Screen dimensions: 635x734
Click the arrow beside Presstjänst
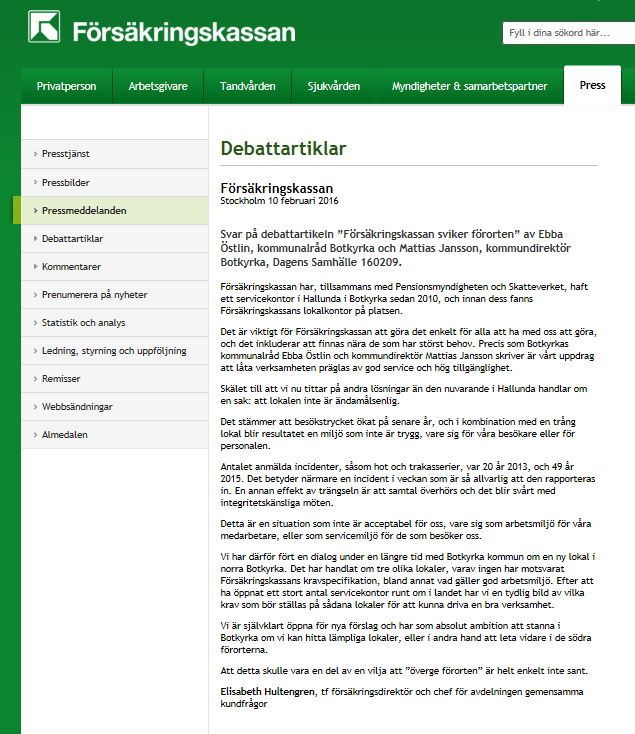pos(35,154)
